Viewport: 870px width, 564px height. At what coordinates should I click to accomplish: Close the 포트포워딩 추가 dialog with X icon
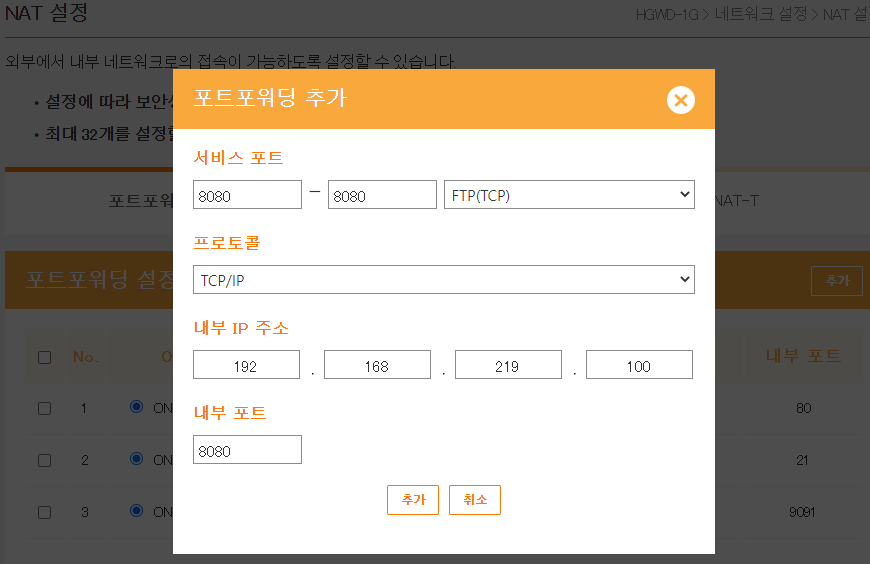[x=681, y=100]
